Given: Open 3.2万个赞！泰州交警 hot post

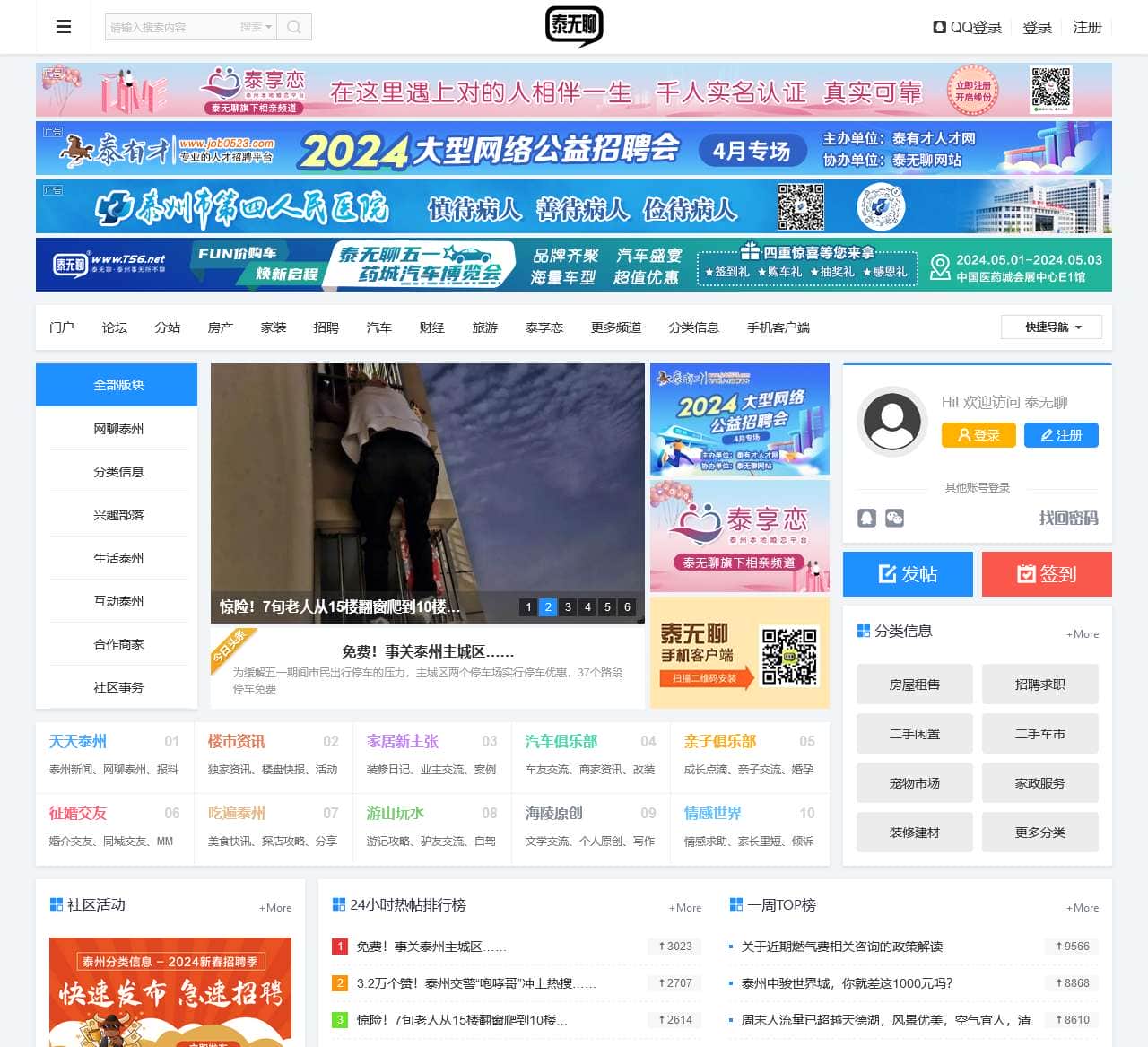Looking at the screenshot, I should tap(476, 982).
